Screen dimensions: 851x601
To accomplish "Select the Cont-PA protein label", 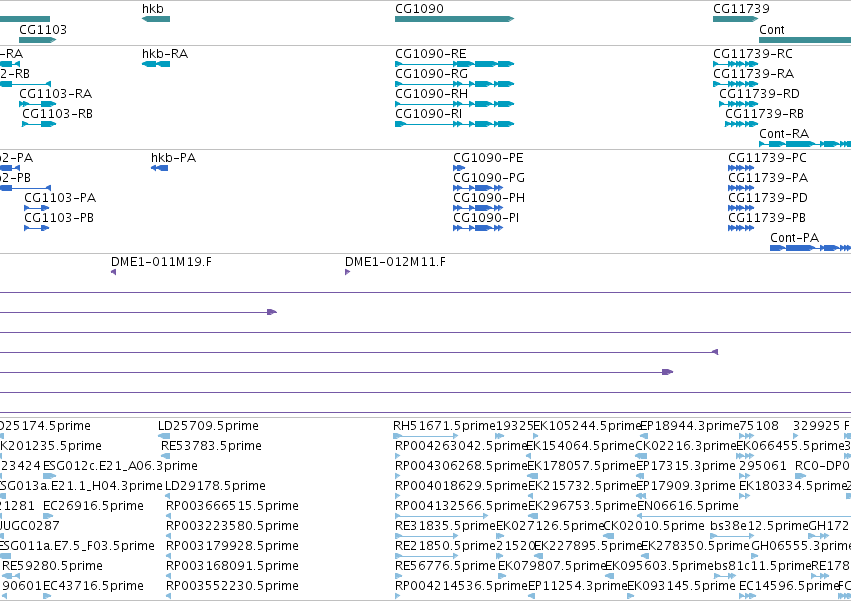I will 795,238.
